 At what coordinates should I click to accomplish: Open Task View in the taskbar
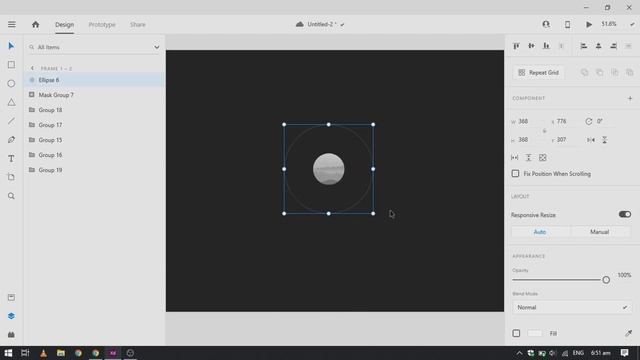click(25, 353)
